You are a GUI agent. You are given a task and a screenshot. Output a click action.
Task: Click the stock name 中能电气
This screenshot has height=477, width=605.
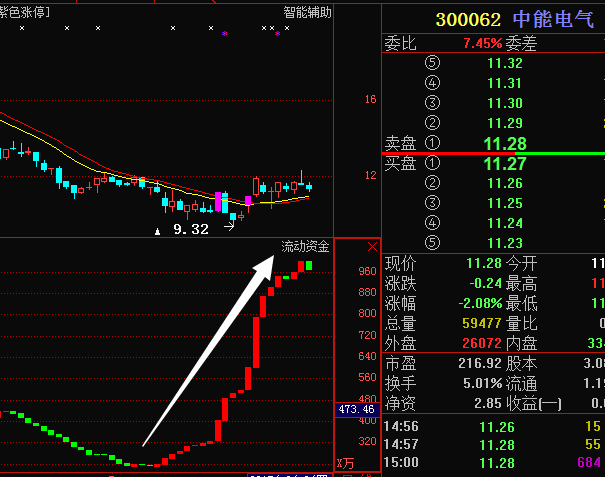[553, 19]
